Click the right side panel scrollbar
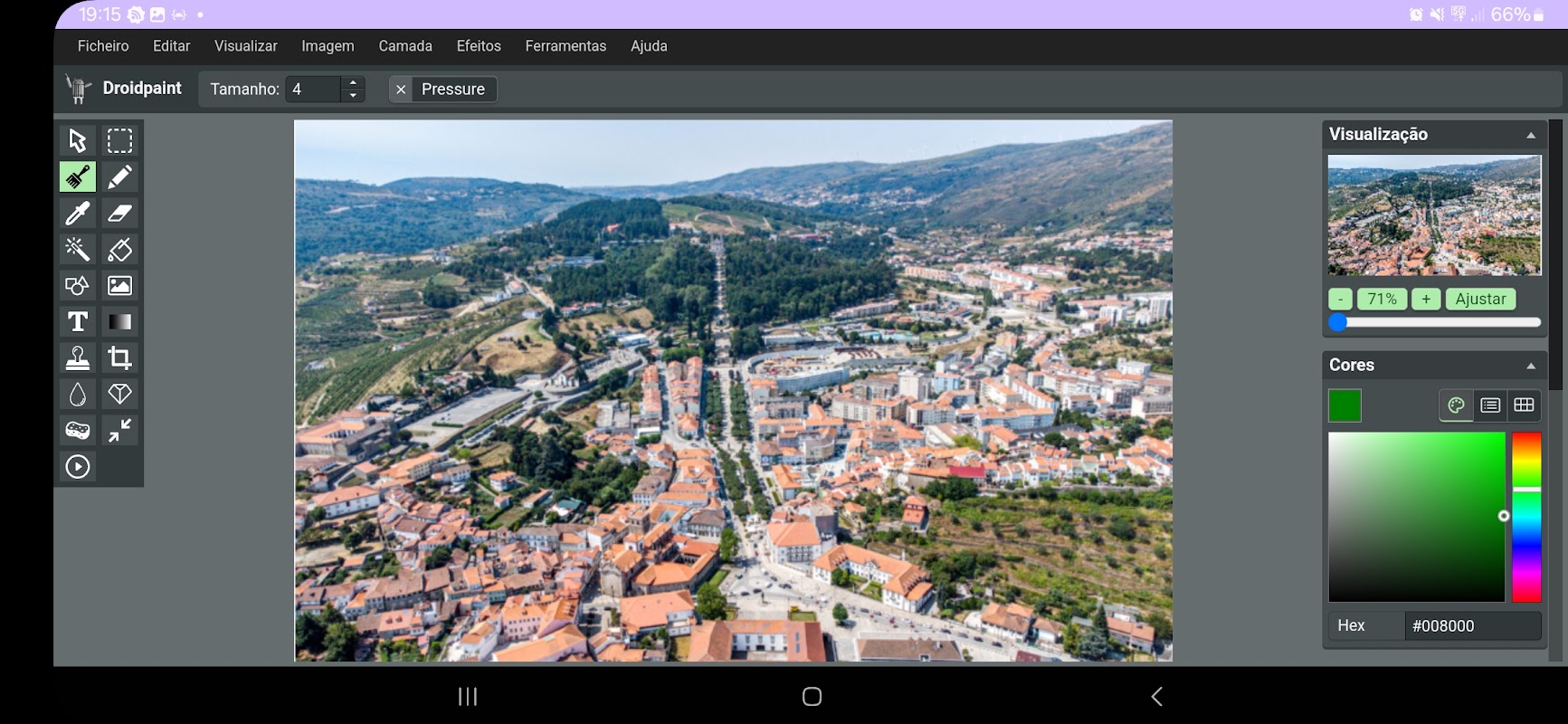 [1556, 255]
